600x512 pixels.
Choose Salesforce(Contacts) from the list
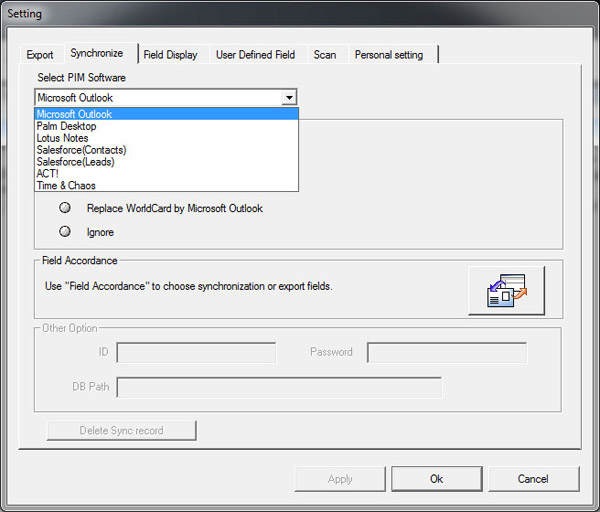tap(166, 150)
